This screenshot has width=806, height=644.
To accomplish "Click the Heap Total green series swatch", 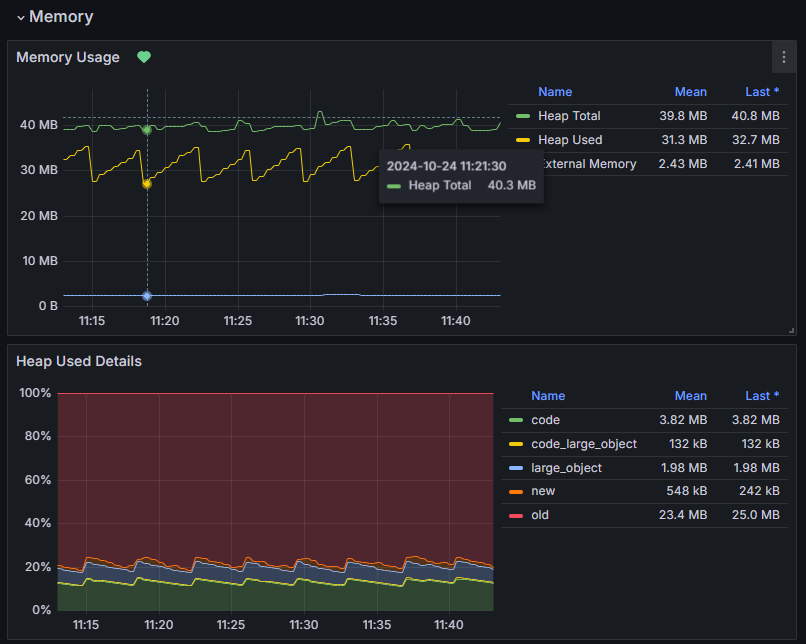I will (523, 116).
